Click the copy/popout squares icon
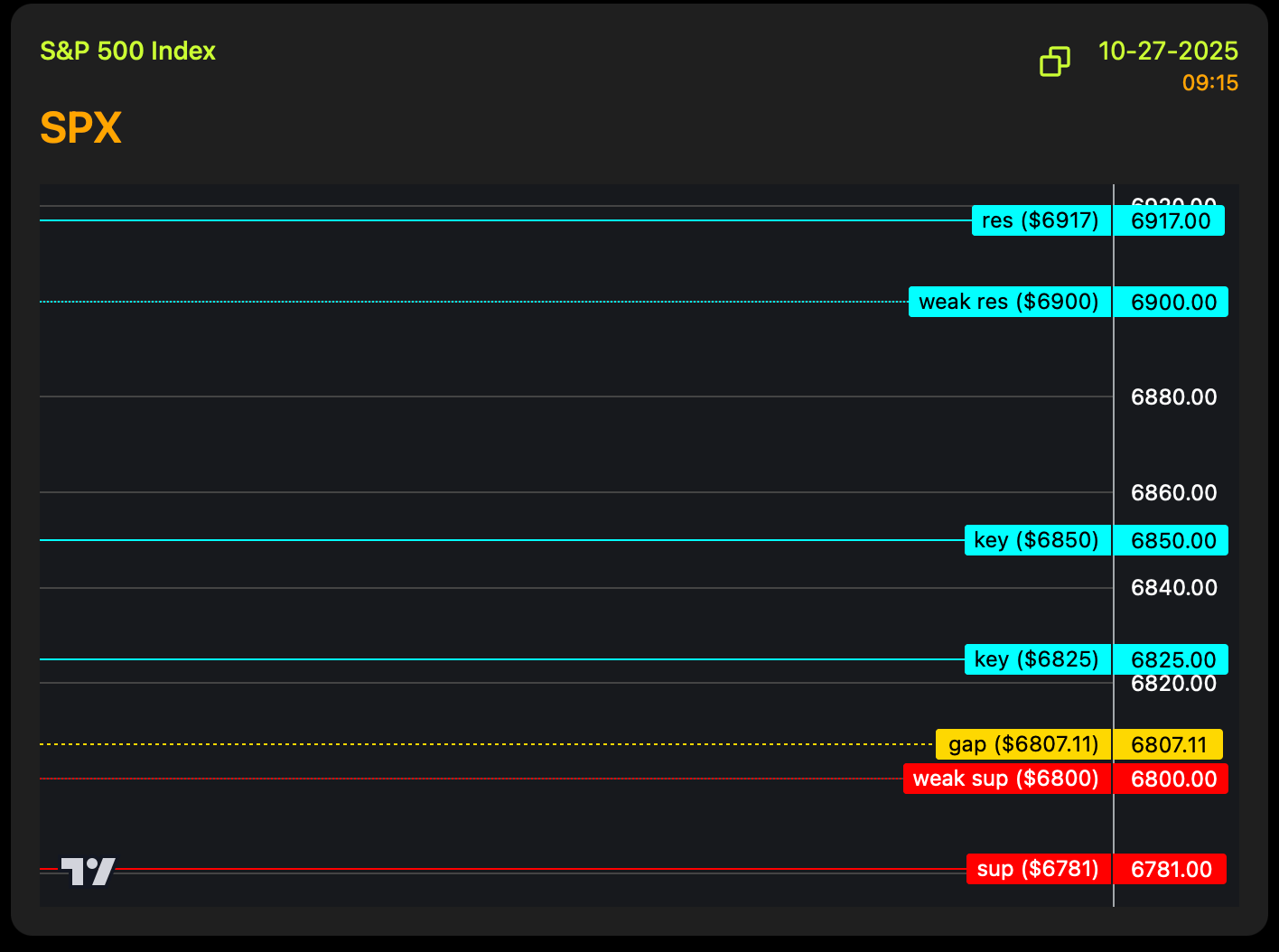 coord(1054,61)
